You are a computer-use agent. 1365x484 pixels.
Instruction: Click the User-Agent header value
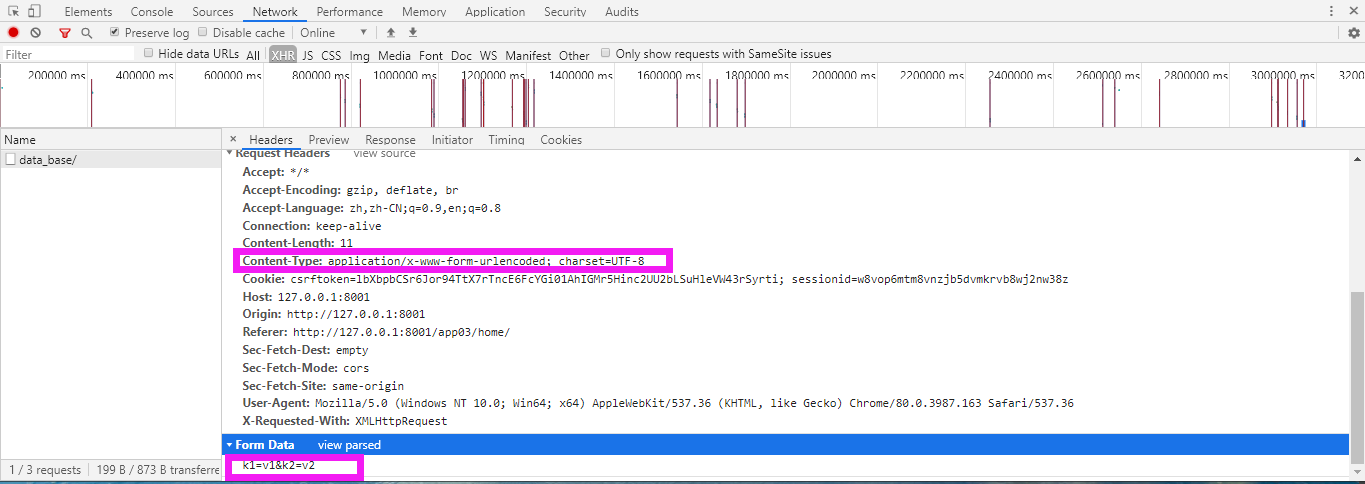tap(694, 403)
